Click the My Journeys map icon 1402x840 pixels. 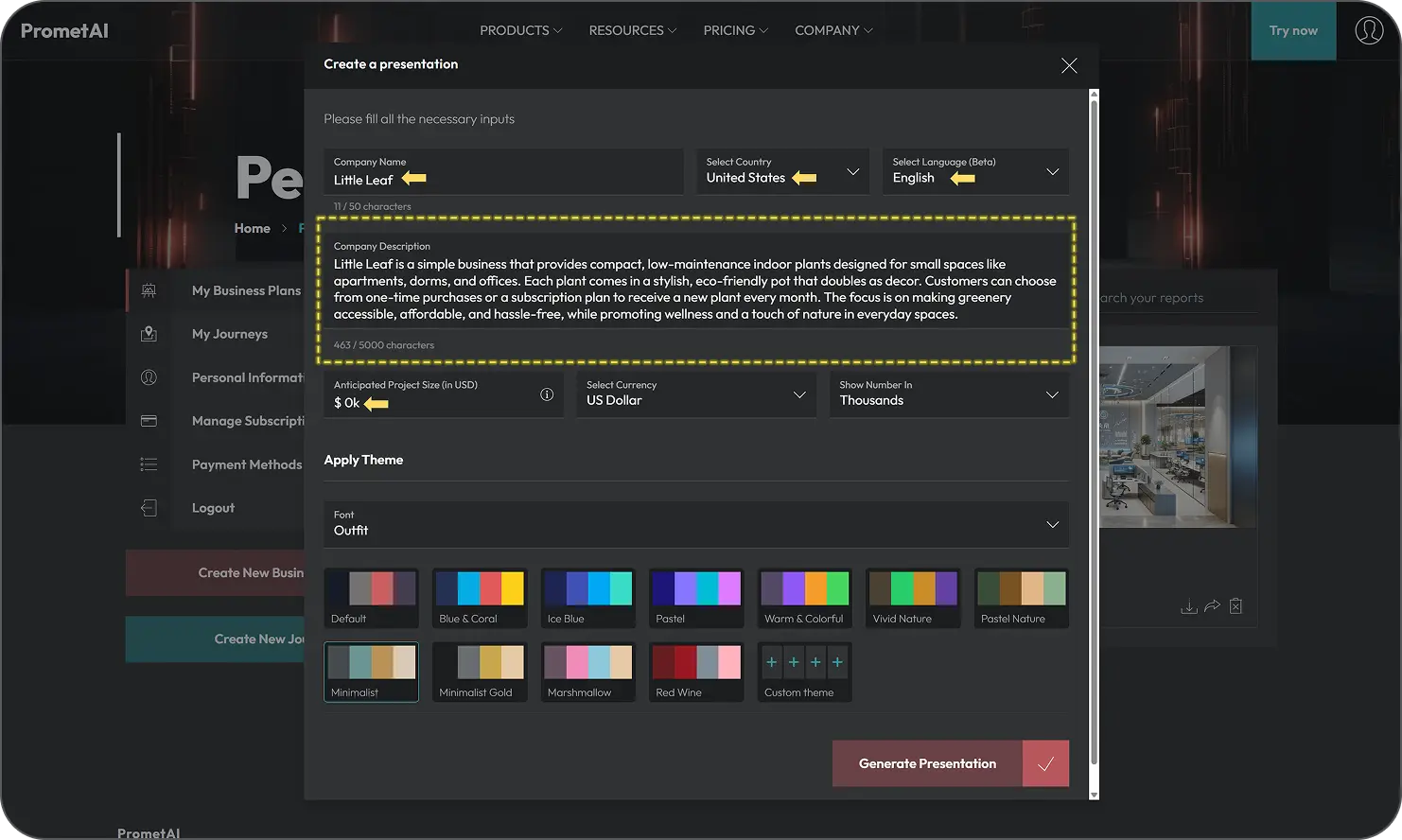coord(149,334)
